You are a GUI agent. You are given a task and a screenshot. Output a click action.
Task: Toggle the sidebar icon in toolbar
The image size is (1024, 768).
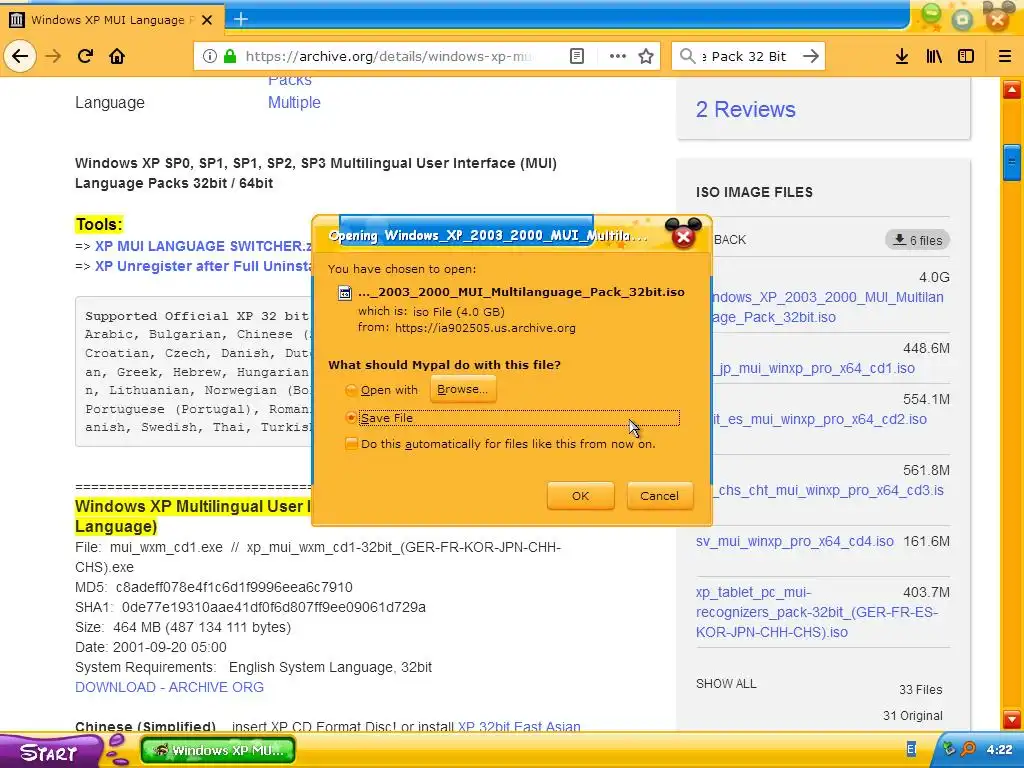tap(966, 56)
